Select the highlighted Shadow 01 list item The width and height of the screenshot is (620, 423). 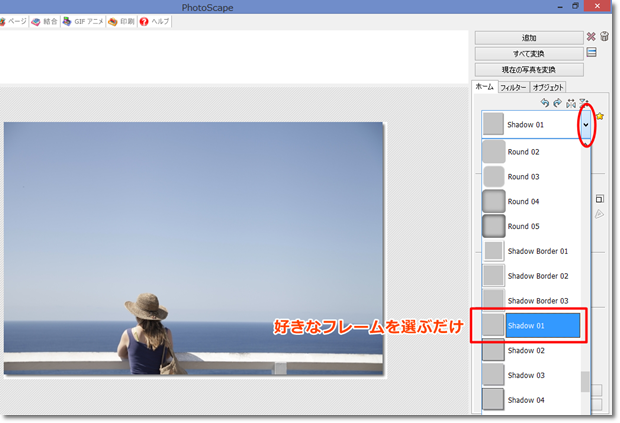point(531,326)
